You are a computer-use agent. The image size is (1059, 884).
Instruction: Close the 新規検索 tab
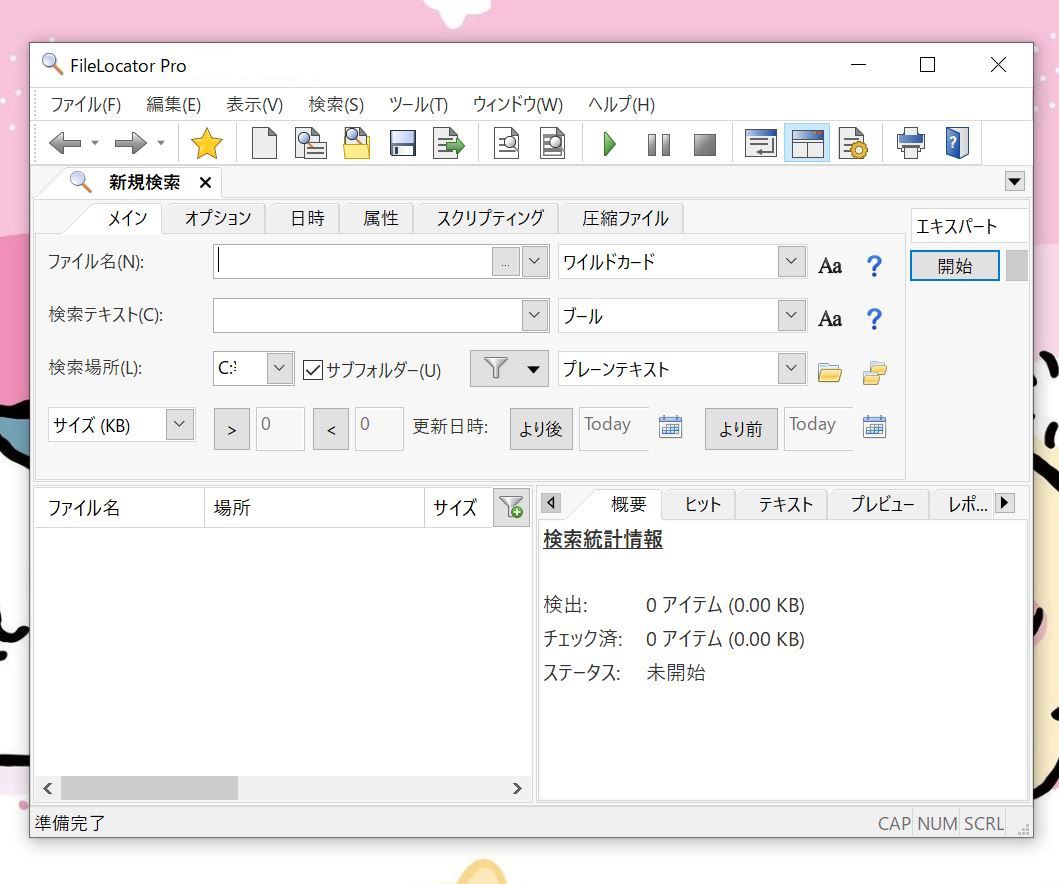(x=205, y=182)
